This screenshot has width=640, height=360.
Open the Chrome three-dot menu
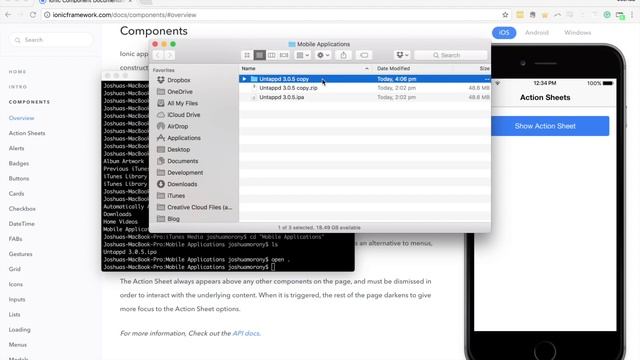(x=632, y=15)
